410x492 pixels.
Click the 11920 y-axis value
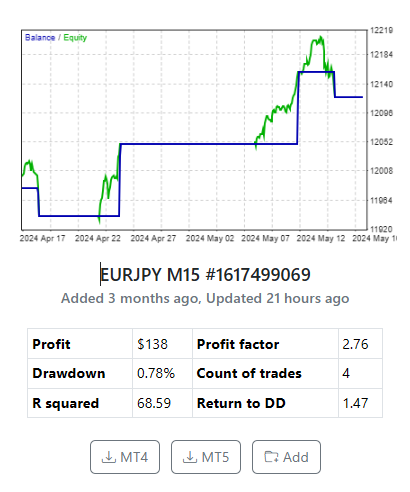[x=381, y=229]
